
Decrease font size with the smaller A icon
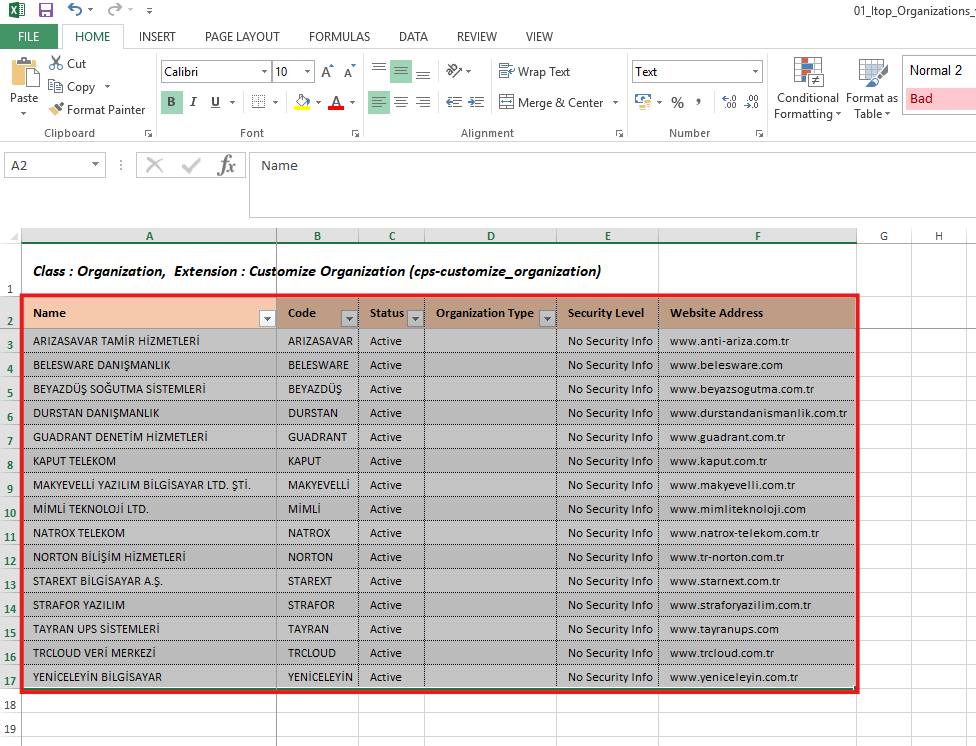click(x=349, y=72)
